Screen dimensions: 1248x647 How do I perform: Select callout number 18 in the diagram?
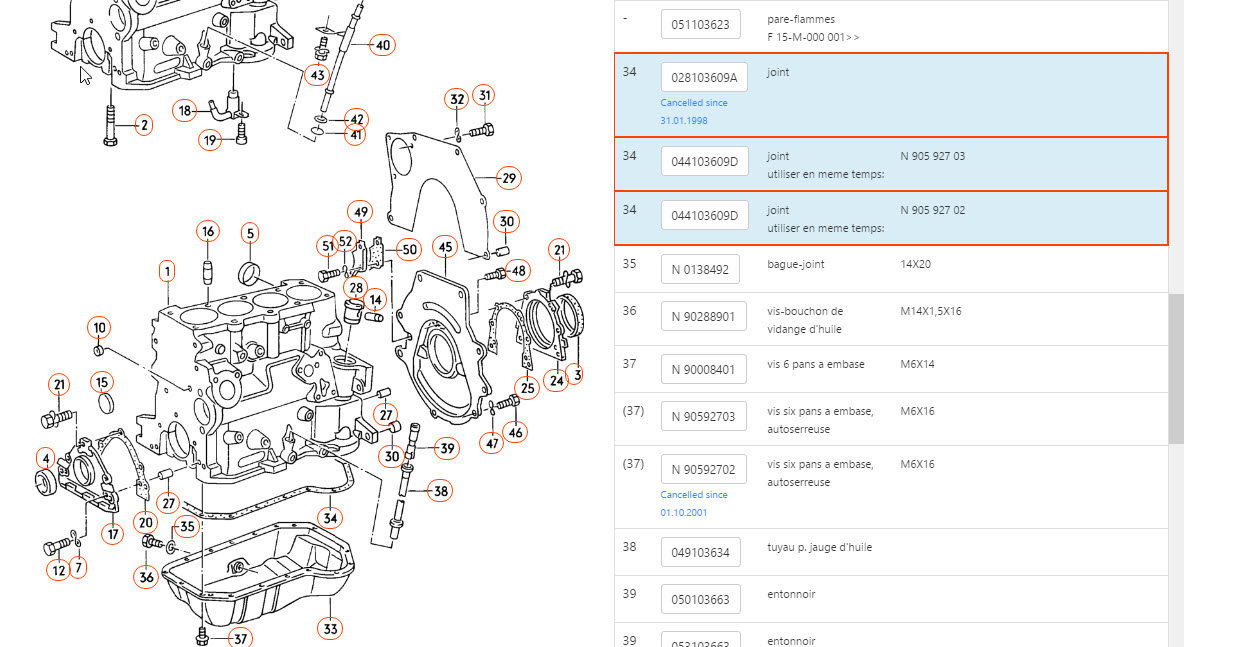pos(184,111)
